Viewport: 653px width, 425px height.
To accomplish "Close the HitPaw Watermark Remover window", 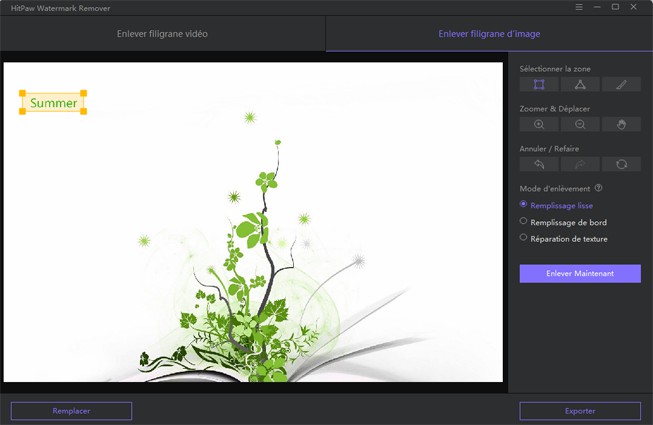I will 633,7.
